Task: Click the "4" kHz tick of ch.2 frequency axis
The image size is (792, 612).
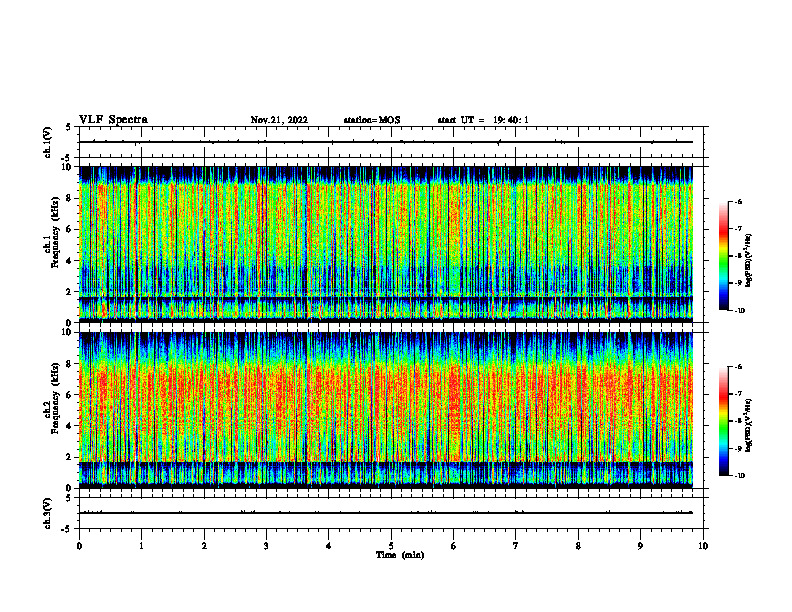Action: pyautogui.click(x=70, y=426)
